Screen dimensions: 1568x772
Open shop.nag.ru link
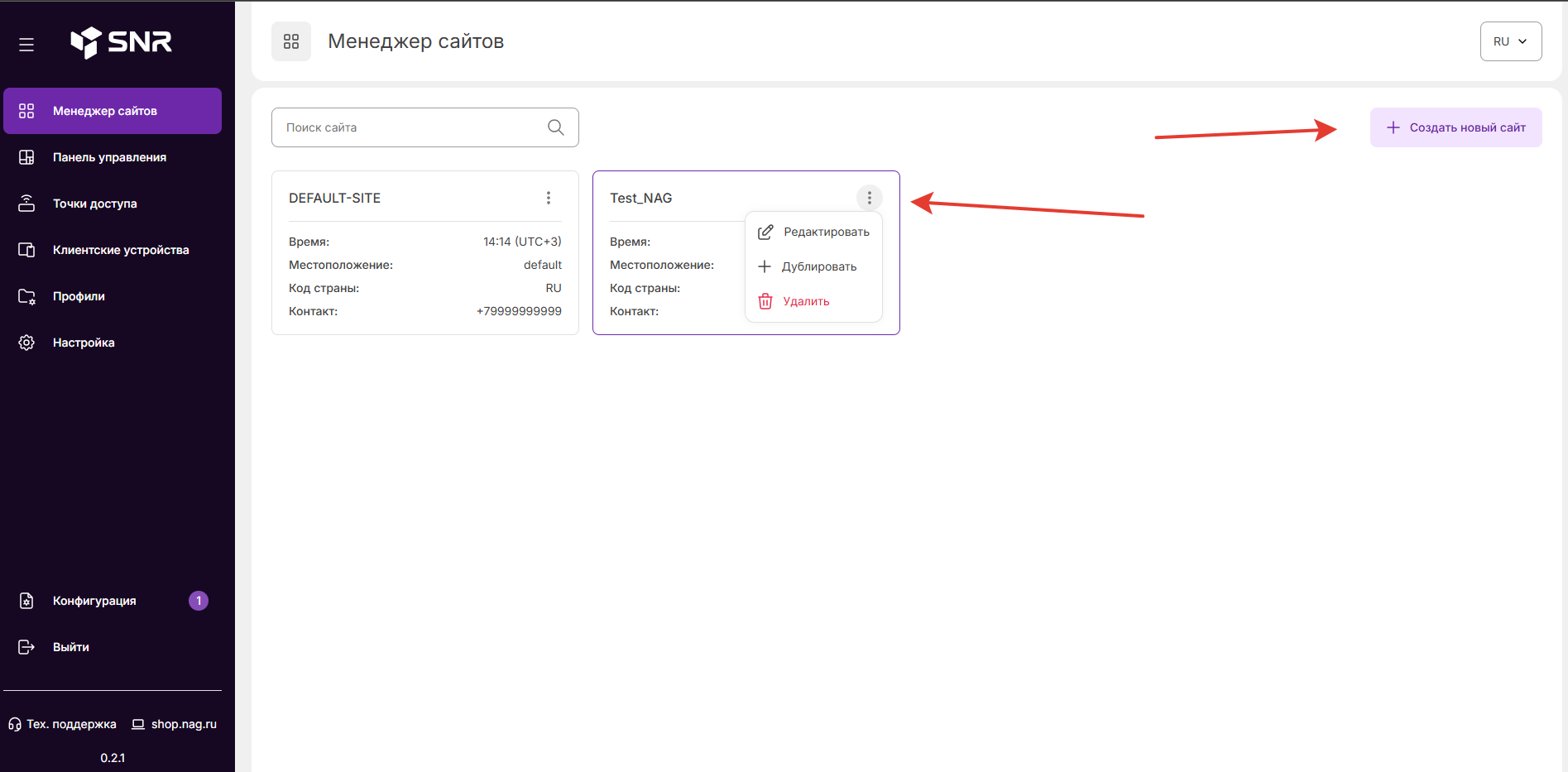[x=175, y=724]
